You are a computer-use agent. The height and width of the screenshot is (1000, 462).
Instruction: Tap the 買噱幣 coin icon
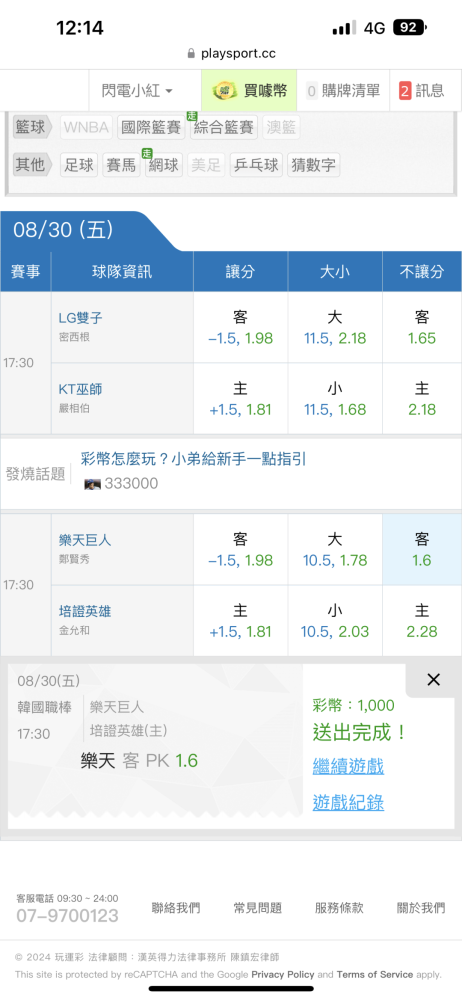pos(225,91)
